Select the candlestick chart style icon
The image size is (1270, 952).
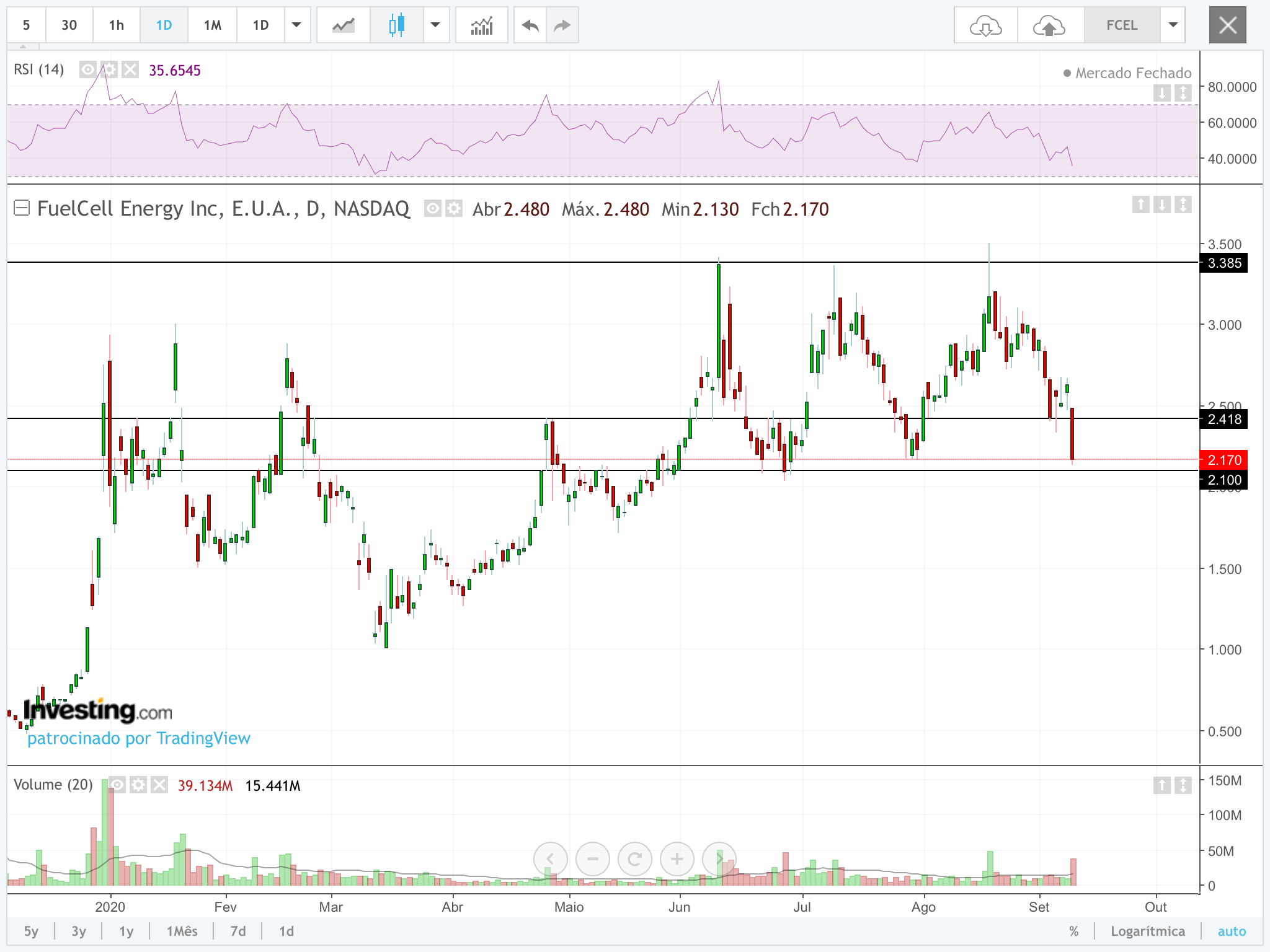[397, 25]
